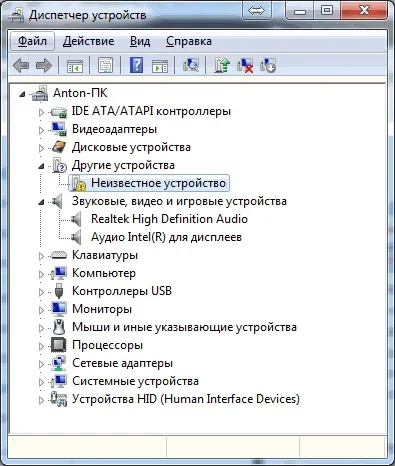Select the Системные устройства label

135,381
